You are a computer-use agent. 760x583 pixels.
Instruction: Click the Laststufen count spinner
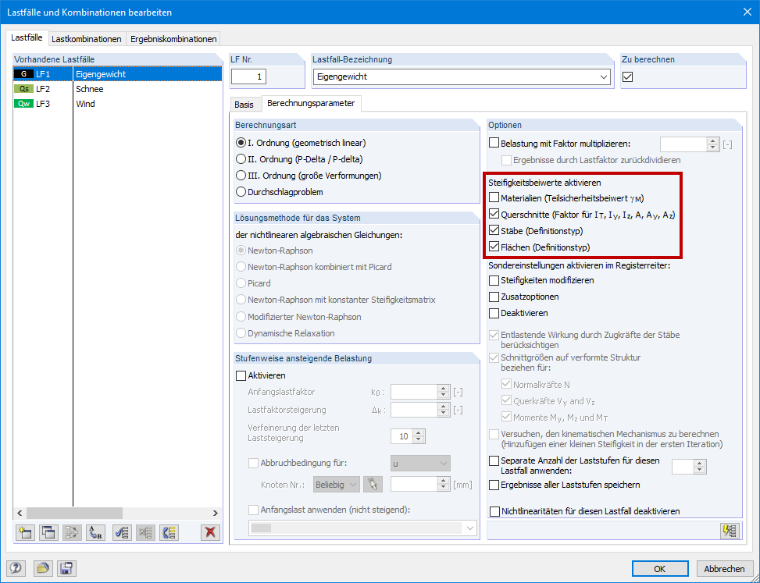[x=700, y=467]
